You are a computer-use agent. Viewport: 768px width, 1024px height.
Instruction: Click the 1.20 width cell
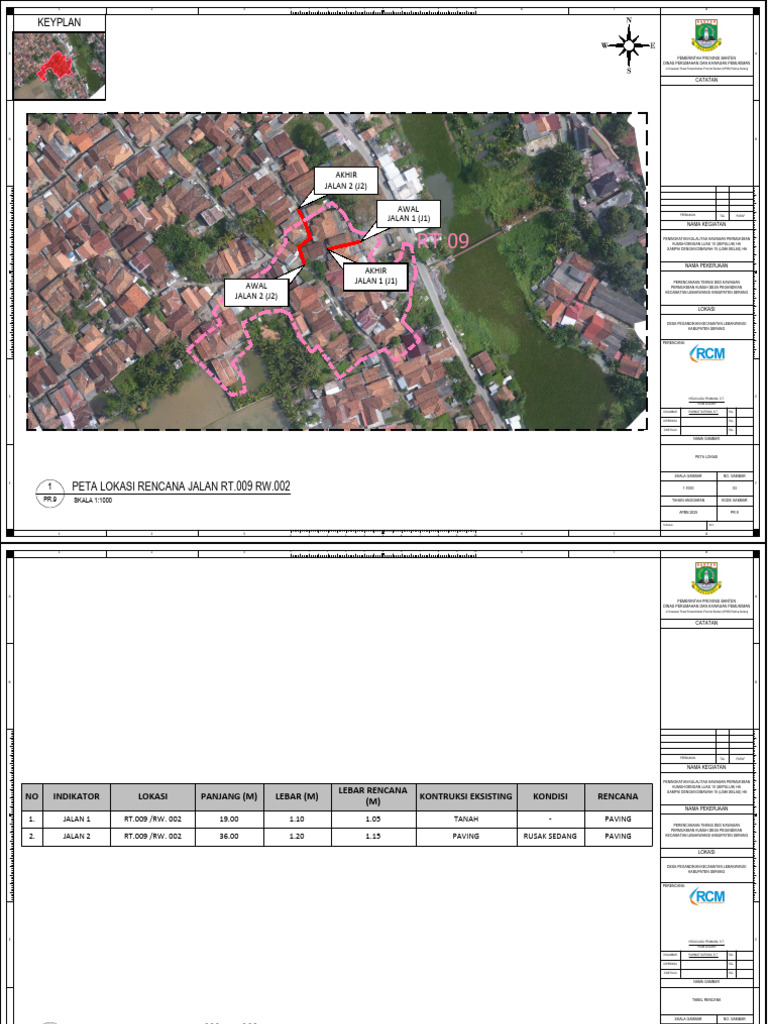(x=297, y=837)
